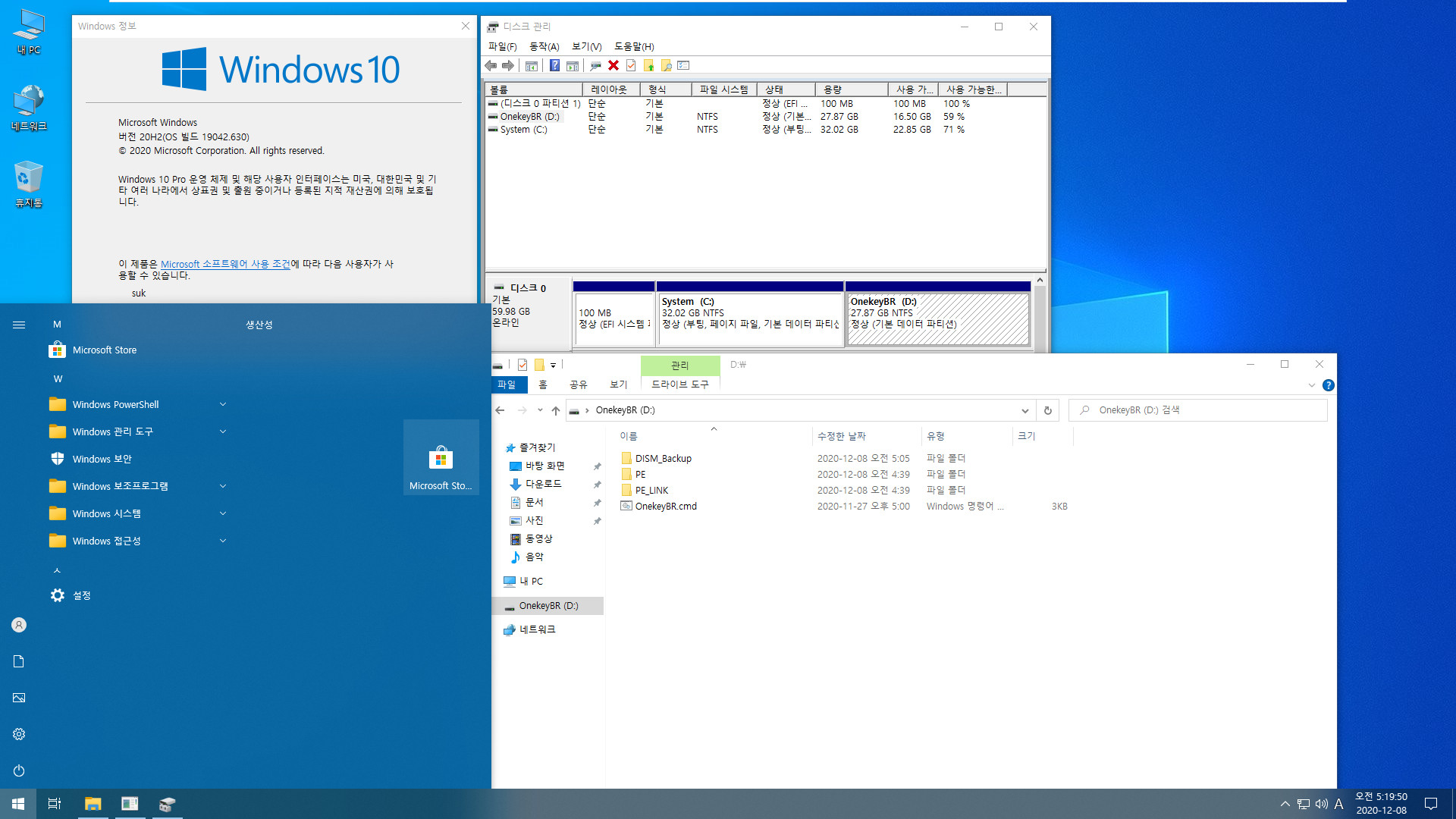Click Explorer refresh button

(x=1048, y=410)
